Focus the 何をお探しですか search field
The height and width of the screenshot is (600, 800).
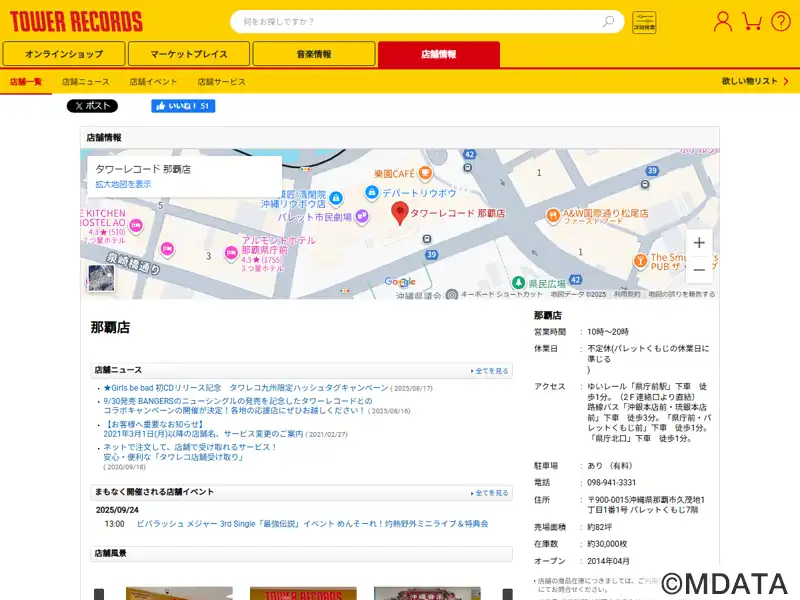[427, 22]
